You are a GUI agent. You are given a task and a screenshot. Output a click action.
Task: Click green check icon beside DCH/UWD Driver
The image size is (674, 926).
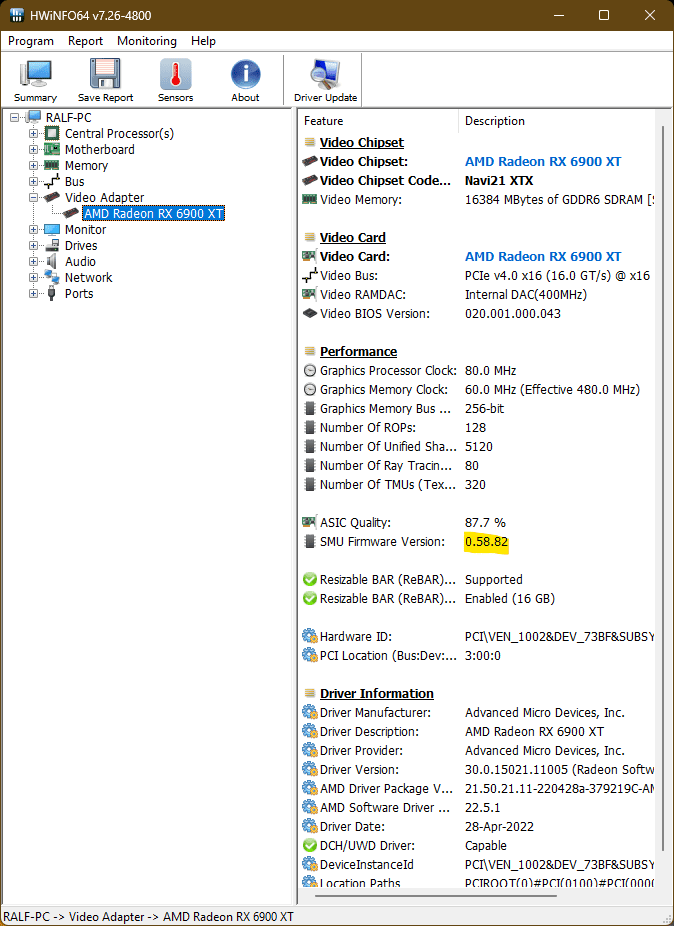tap(310, 845)
